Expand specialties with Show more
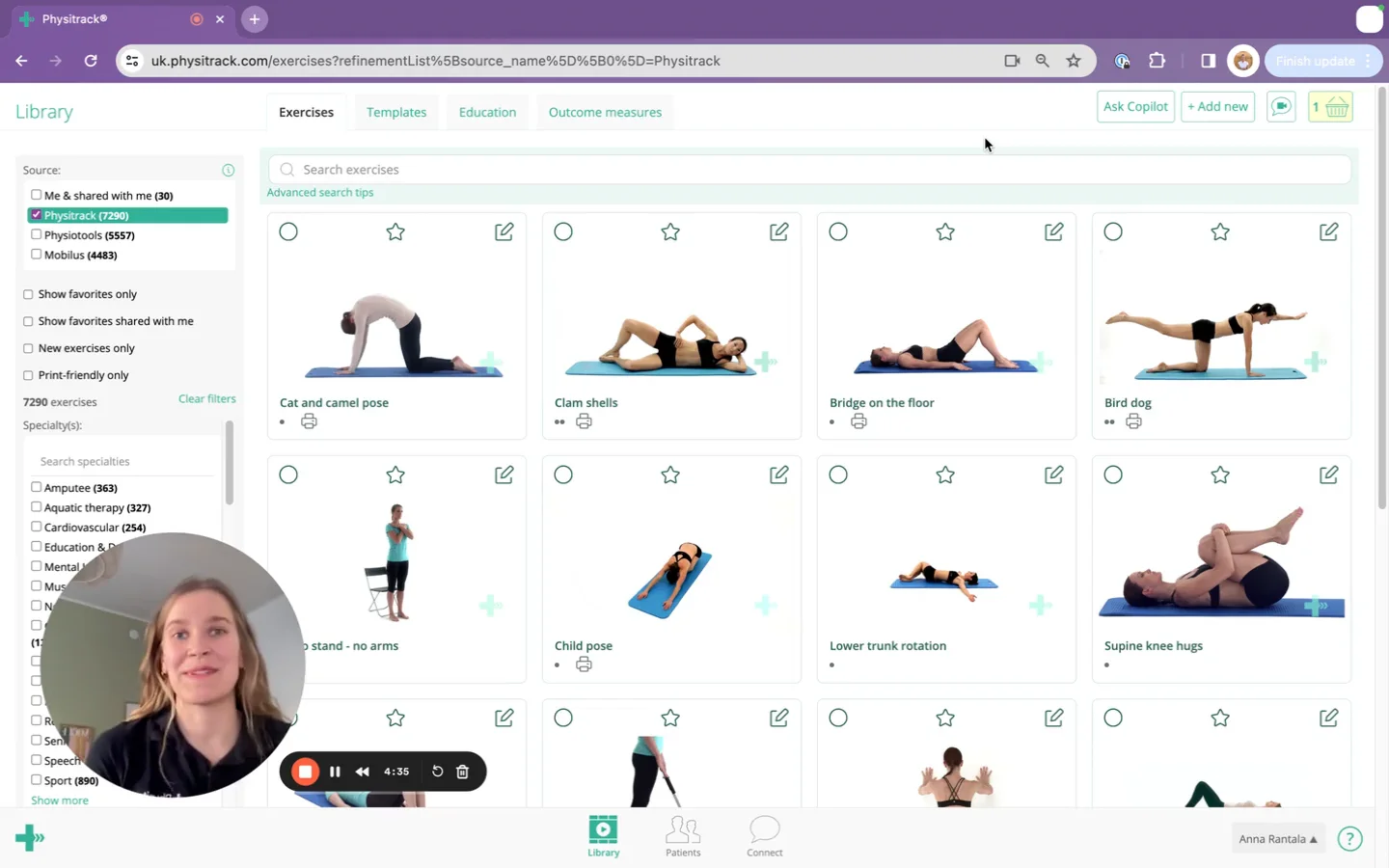This screenshot has width=1389, height=868. (60, 800)
